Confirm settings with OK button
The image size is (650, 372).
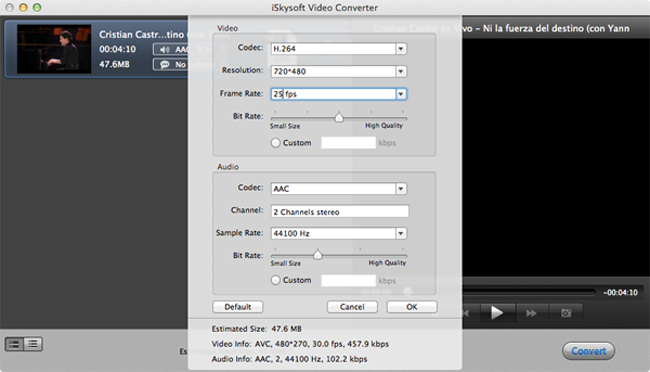coord(412,307)
